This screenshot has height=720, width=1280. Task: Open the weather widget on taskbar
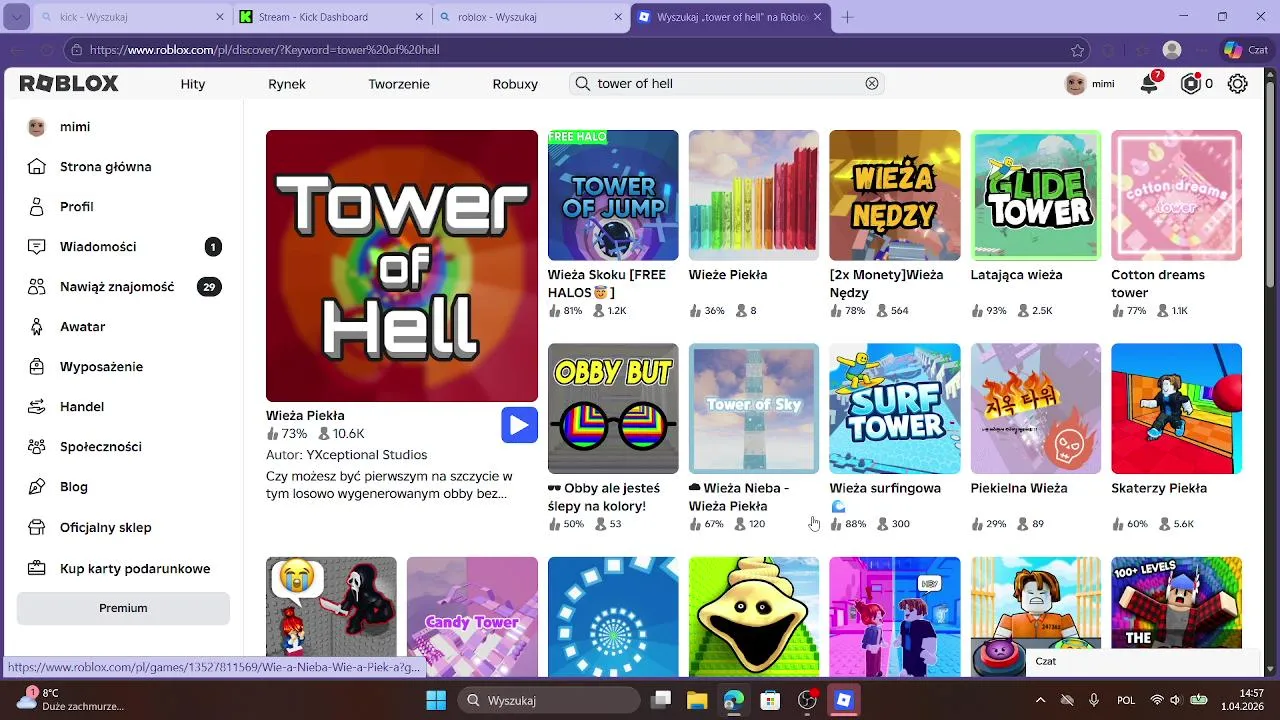(70, 699)
